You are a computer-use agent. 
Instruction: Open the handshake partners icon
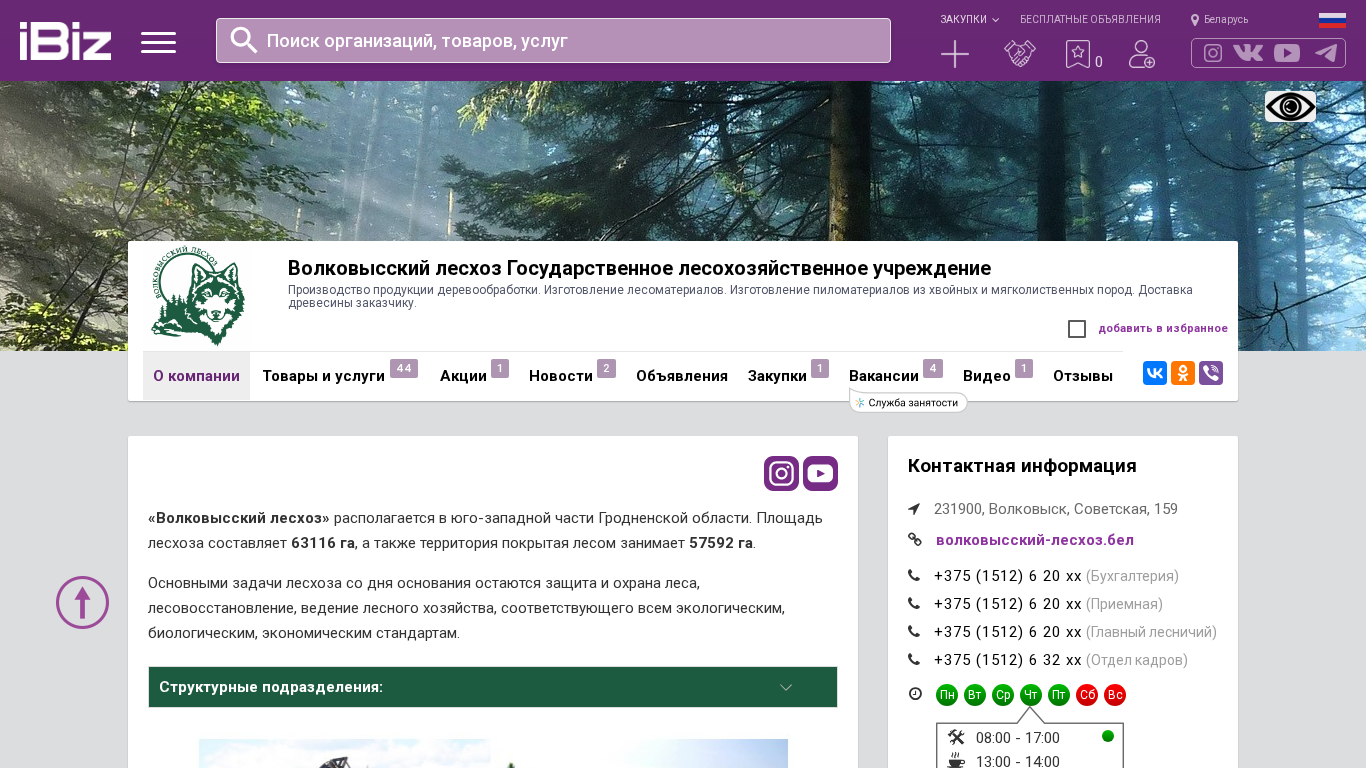click(x=1019, y=54)
